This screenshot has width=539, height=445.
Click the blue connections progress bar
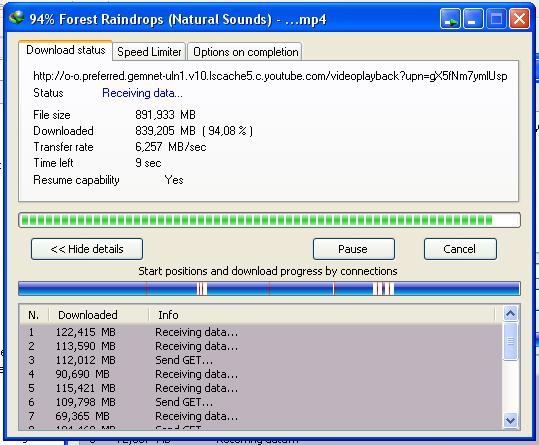point(269,288)
